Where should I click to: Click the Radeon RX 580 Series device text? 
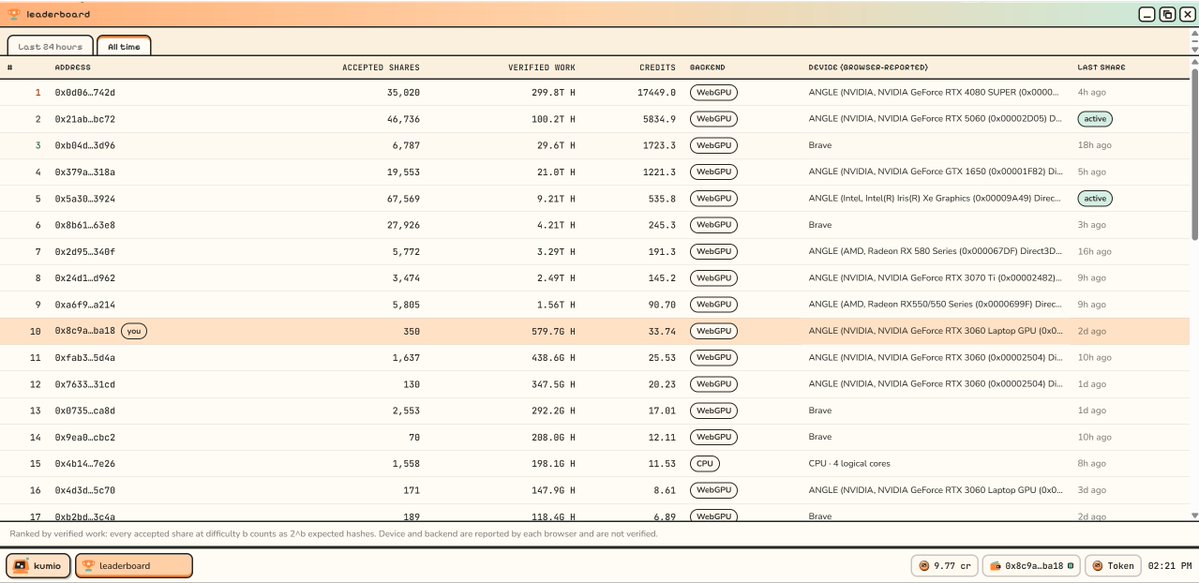pyautogui.click(x=935, y=252)
